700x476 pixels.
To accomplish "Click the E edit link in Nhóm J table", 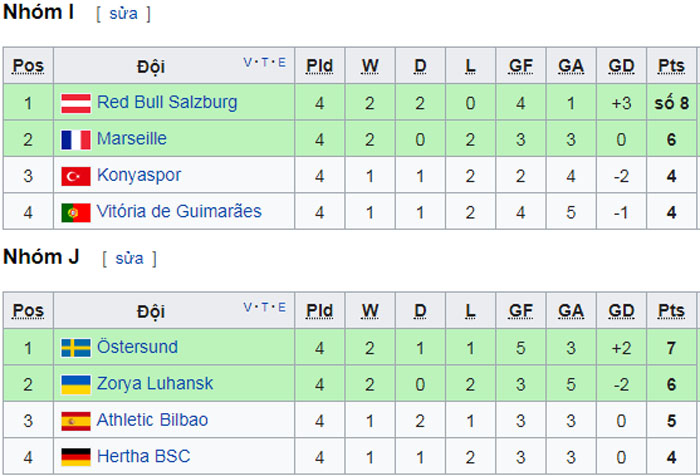I will pos(282,307).
